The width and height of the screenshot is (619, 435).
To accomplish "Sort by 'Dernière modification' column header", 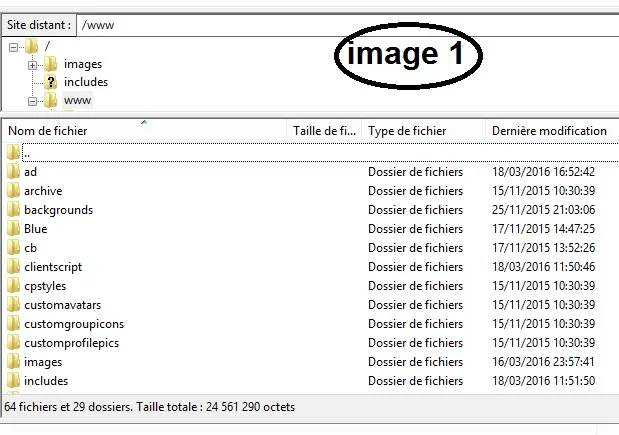I will point(549,131).
